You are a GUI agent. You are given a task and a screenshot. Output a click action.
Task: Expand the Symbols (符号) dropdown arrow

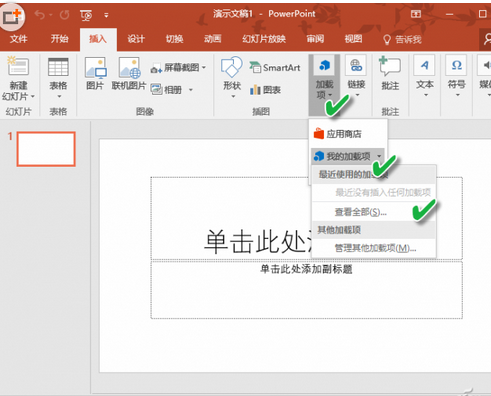pyautogui.click(x=457, y=95)
